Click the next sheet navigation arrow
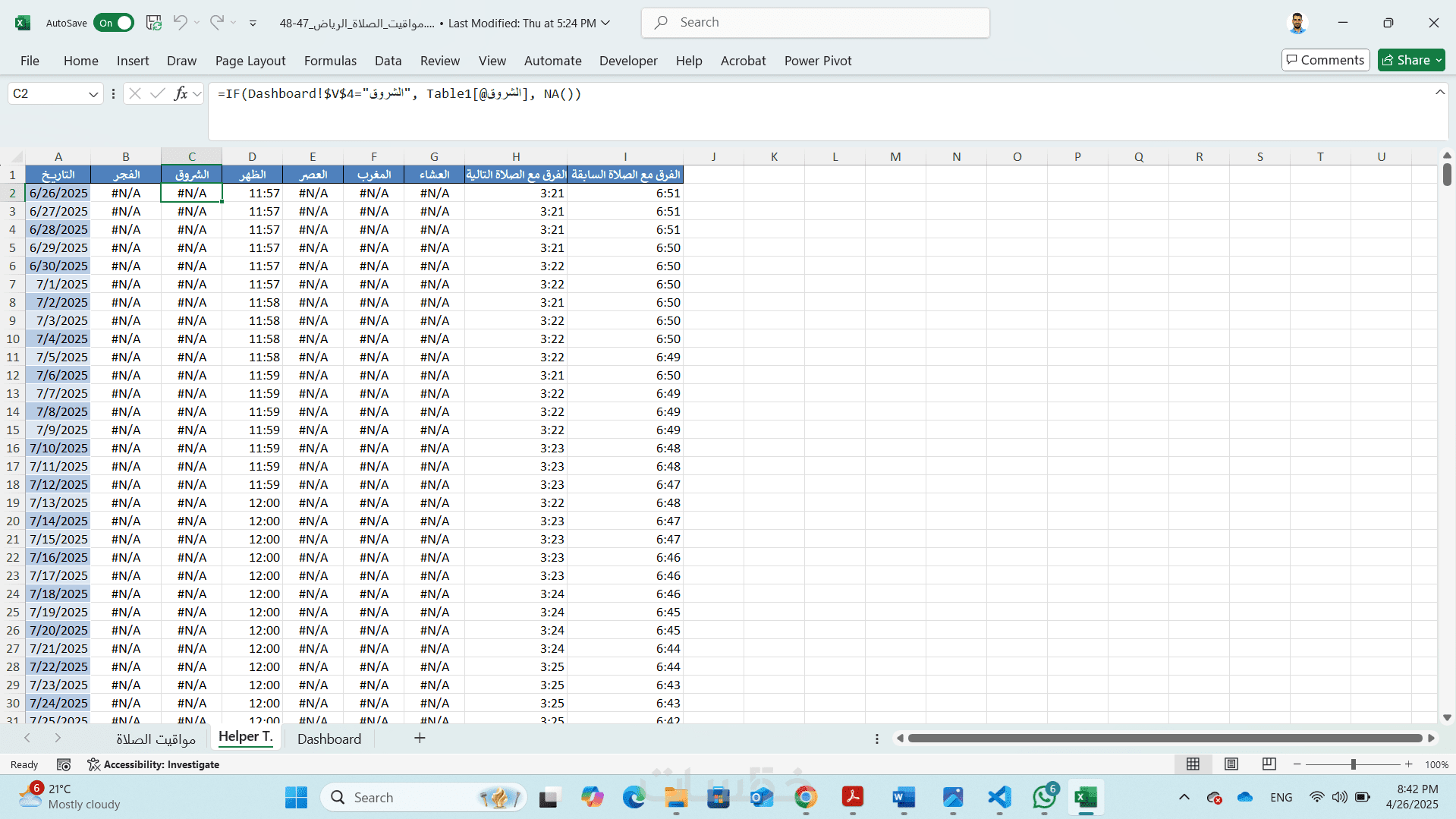Image resolution: width=1456 pixels, height=819 pixels. click(58, 738)
